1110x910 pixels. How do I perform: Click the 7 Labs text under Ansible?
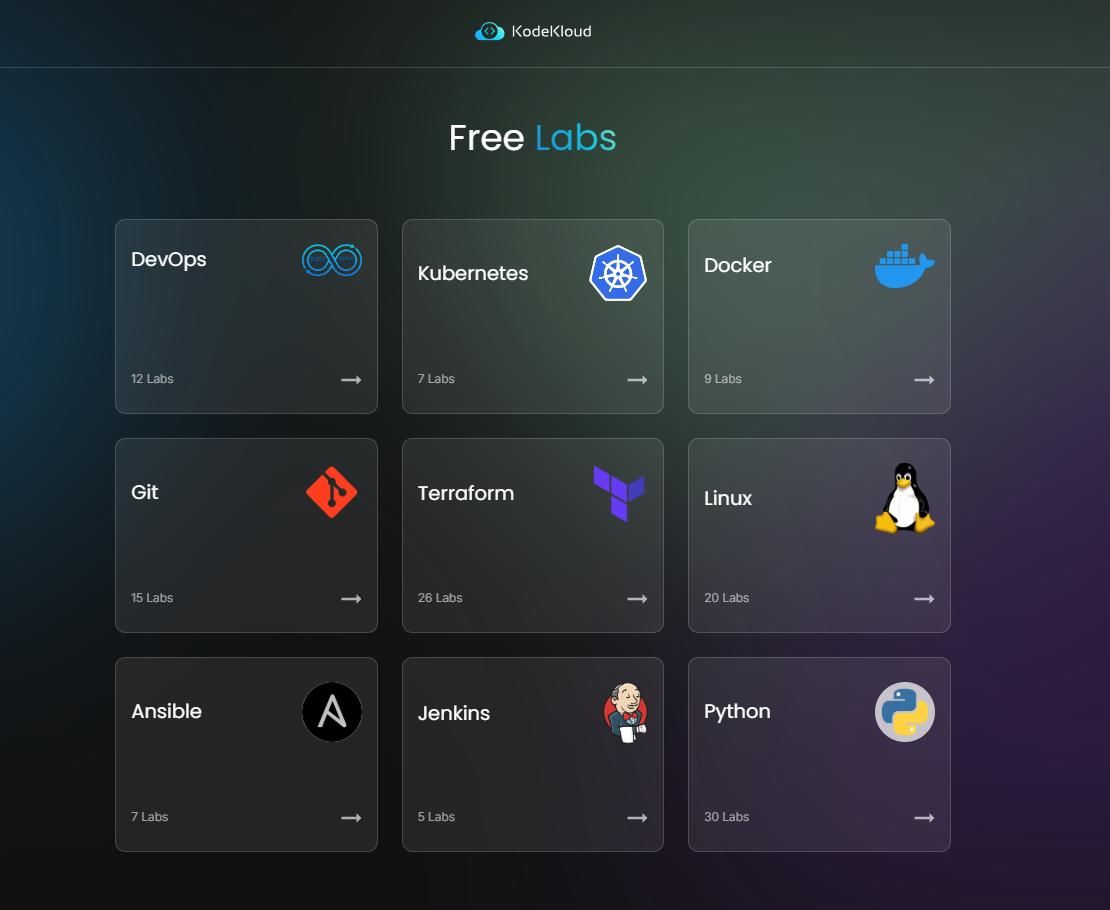(x=149, y=817)
